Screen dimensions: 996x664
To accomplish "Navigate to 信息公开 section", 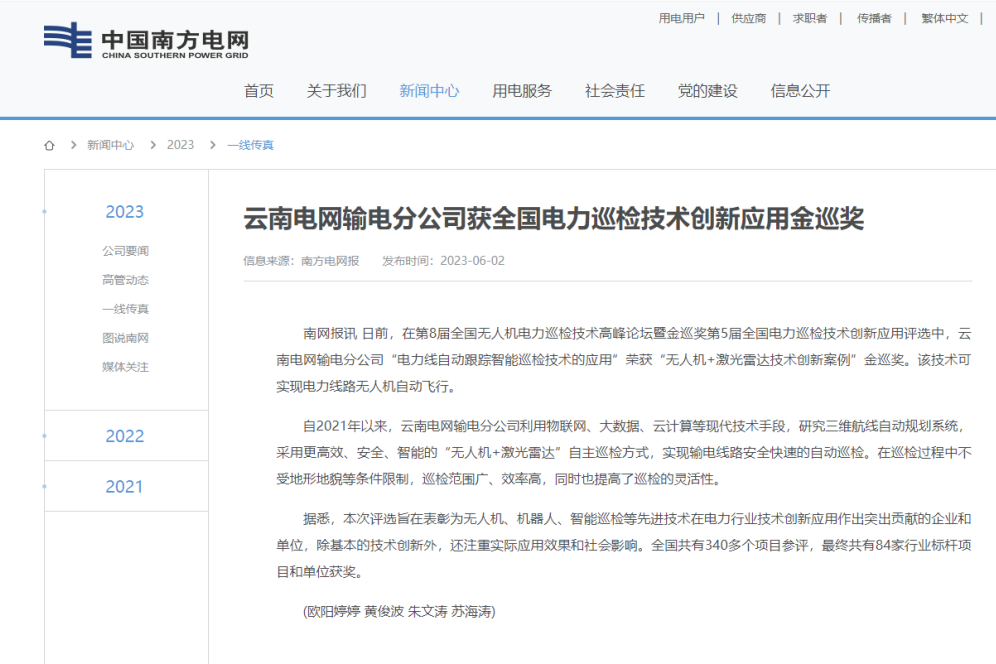I will point(800,91).
